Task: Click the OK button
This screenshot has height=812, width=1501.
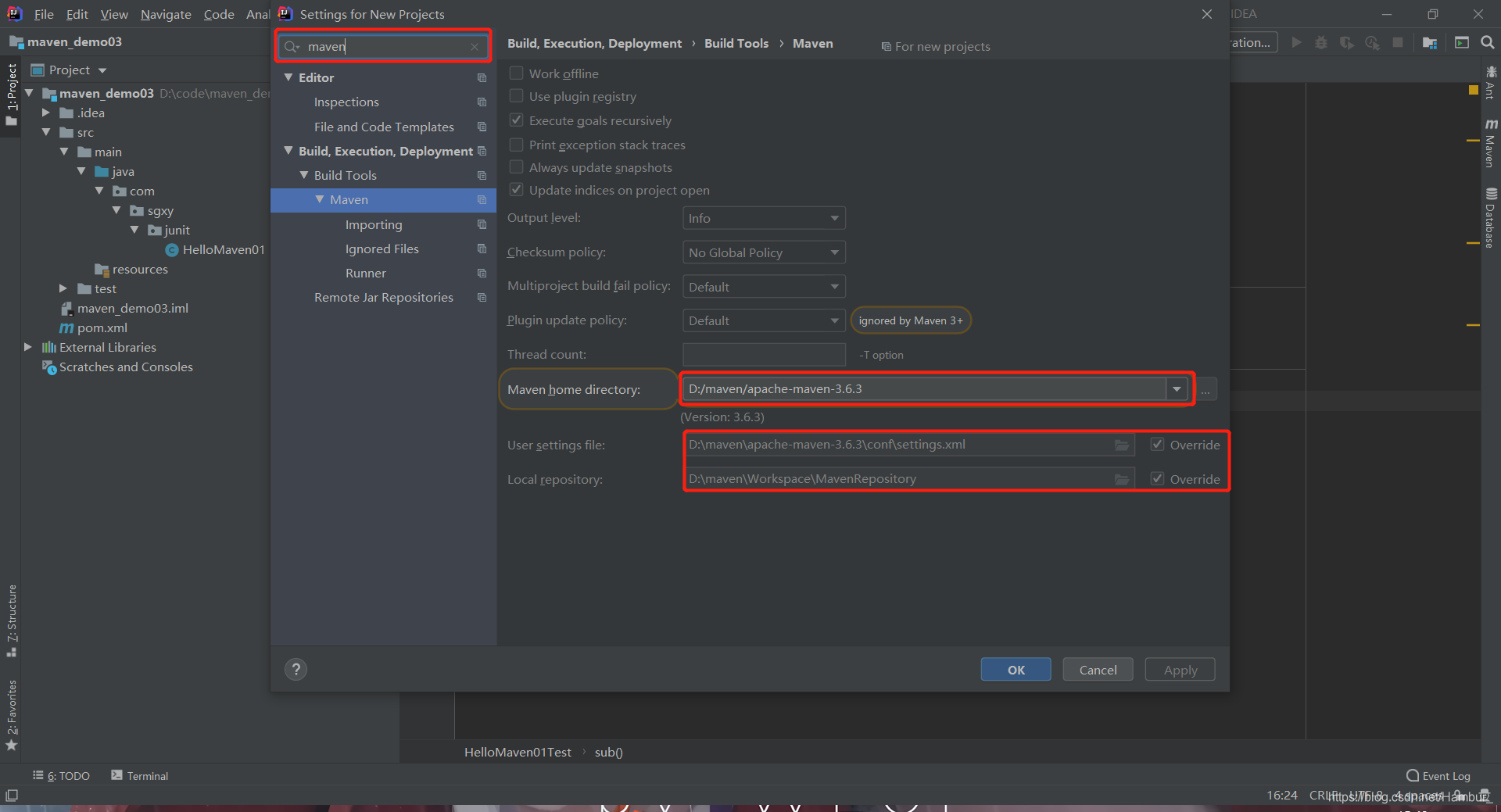Action: [1016, 670]
